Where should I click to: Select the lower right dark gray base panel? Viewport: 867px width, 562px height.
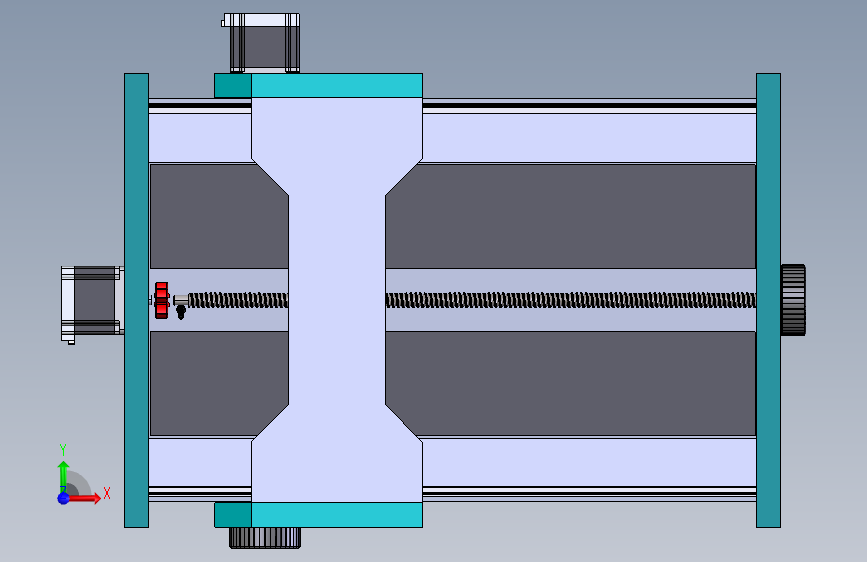(571, 383)
